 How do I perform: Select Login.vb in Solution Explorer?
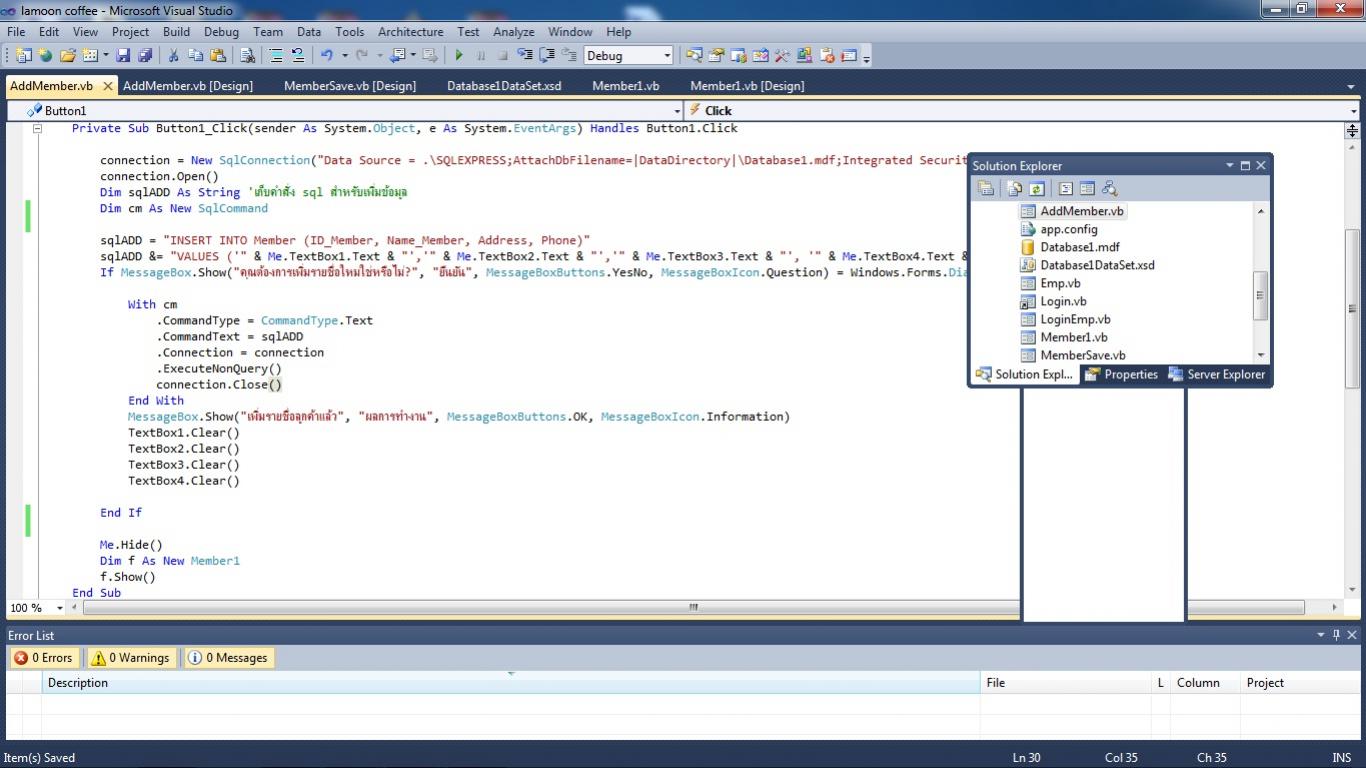click(1063, 301)
